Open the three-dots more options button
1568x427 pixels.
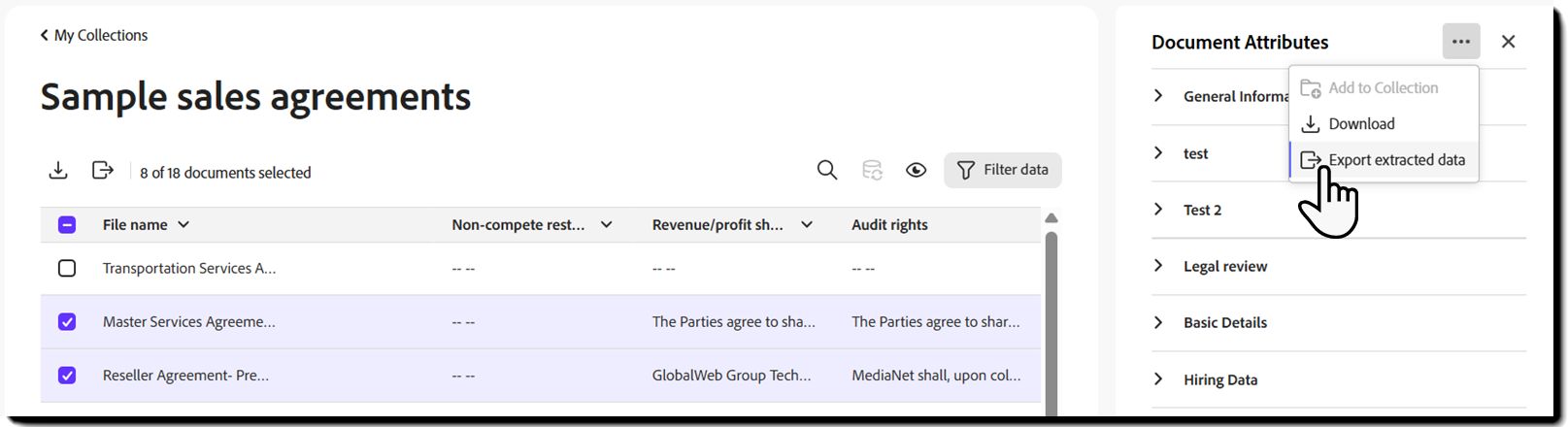click(x=1461, y=42)
